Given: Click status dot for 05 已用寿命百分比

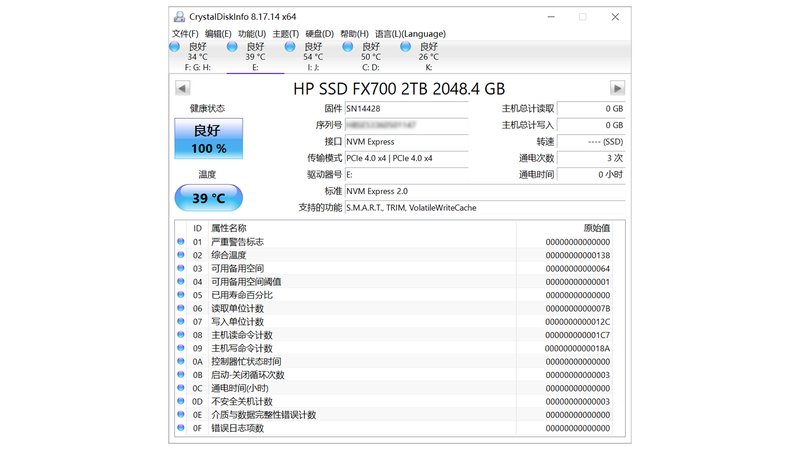Looking at the screenshot, I should tap(181, 294).
